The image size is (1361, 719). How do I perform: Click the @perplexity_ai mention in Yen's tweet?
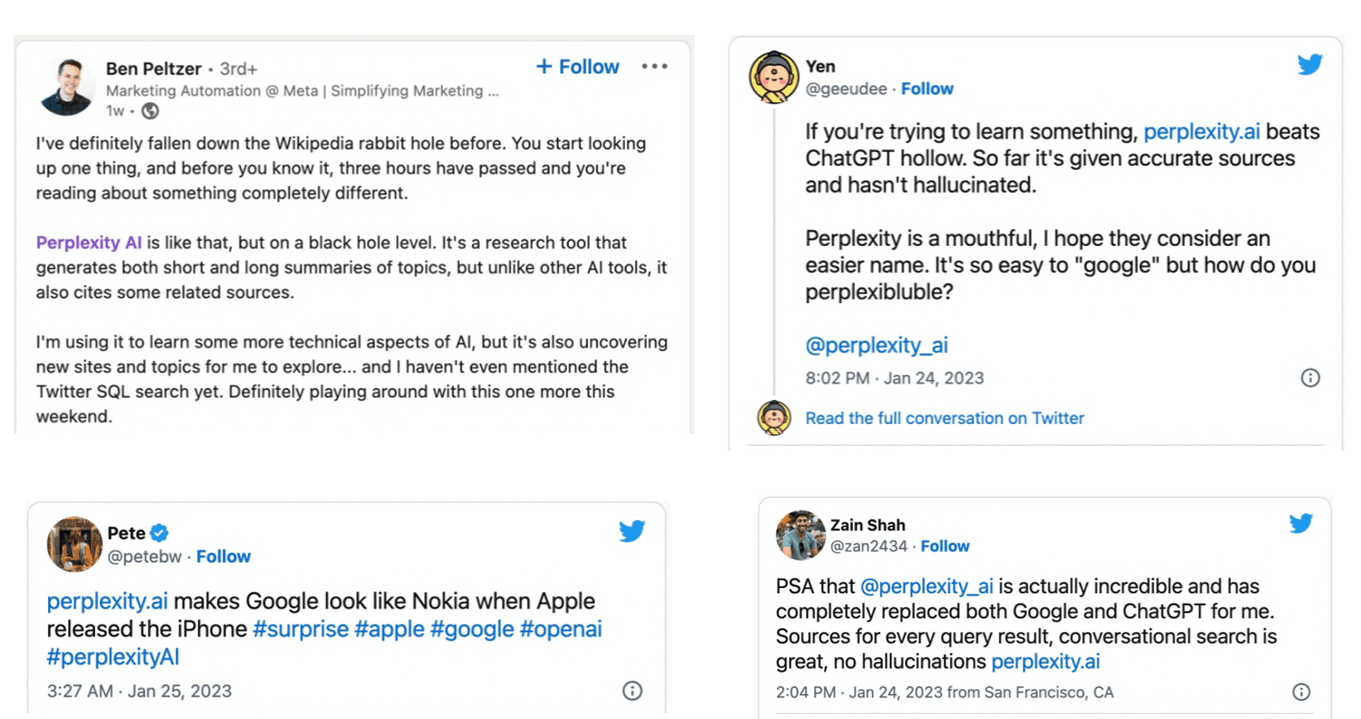[x=876, y=346]
